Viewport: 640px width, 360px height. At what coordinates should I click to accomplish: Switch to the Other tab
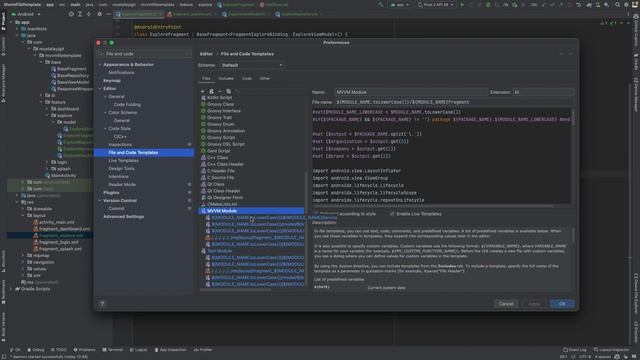(x=264, y=78)
